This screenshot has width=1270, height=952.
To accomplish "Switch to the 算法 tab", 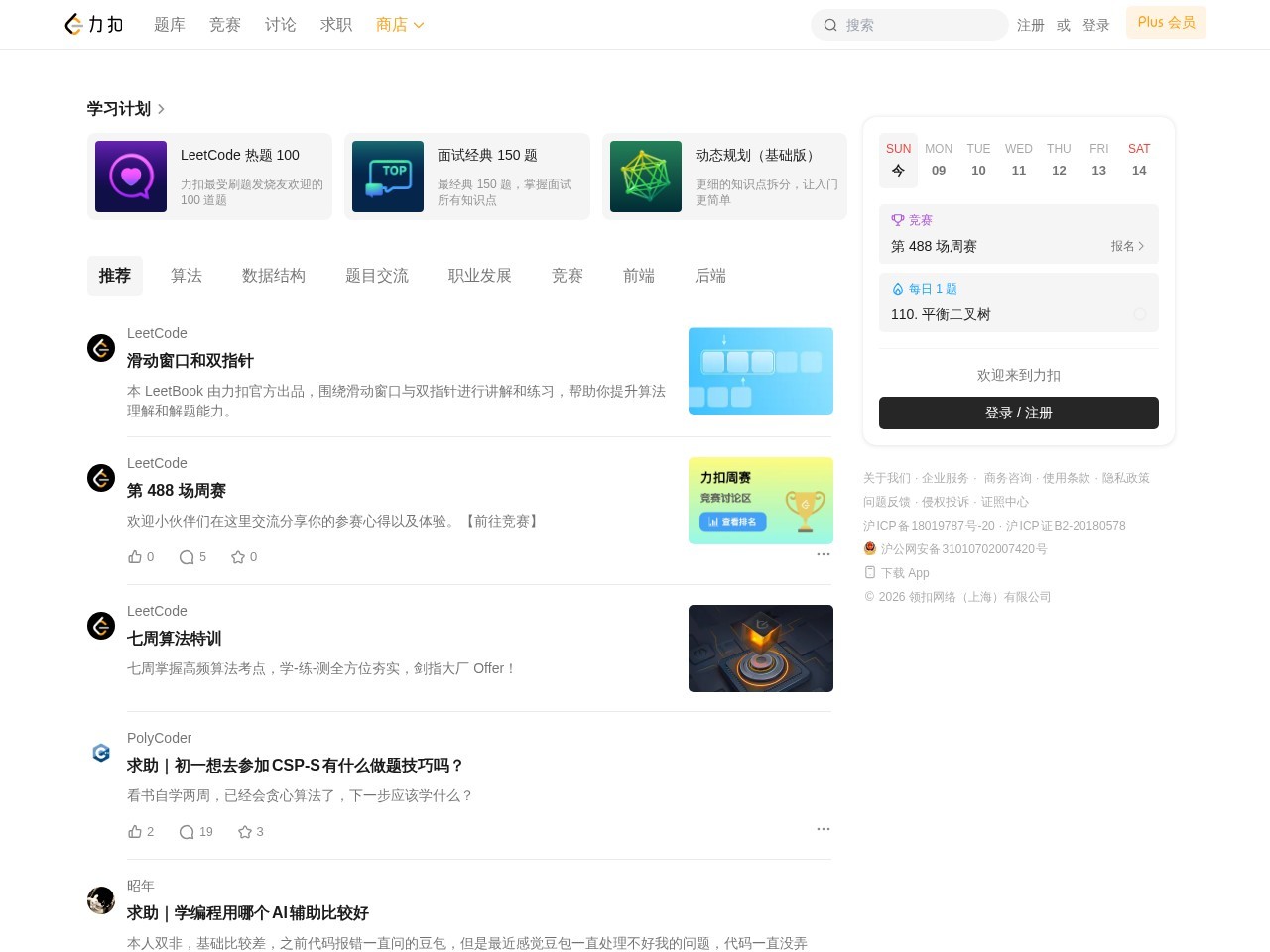I will coord(187,276).
